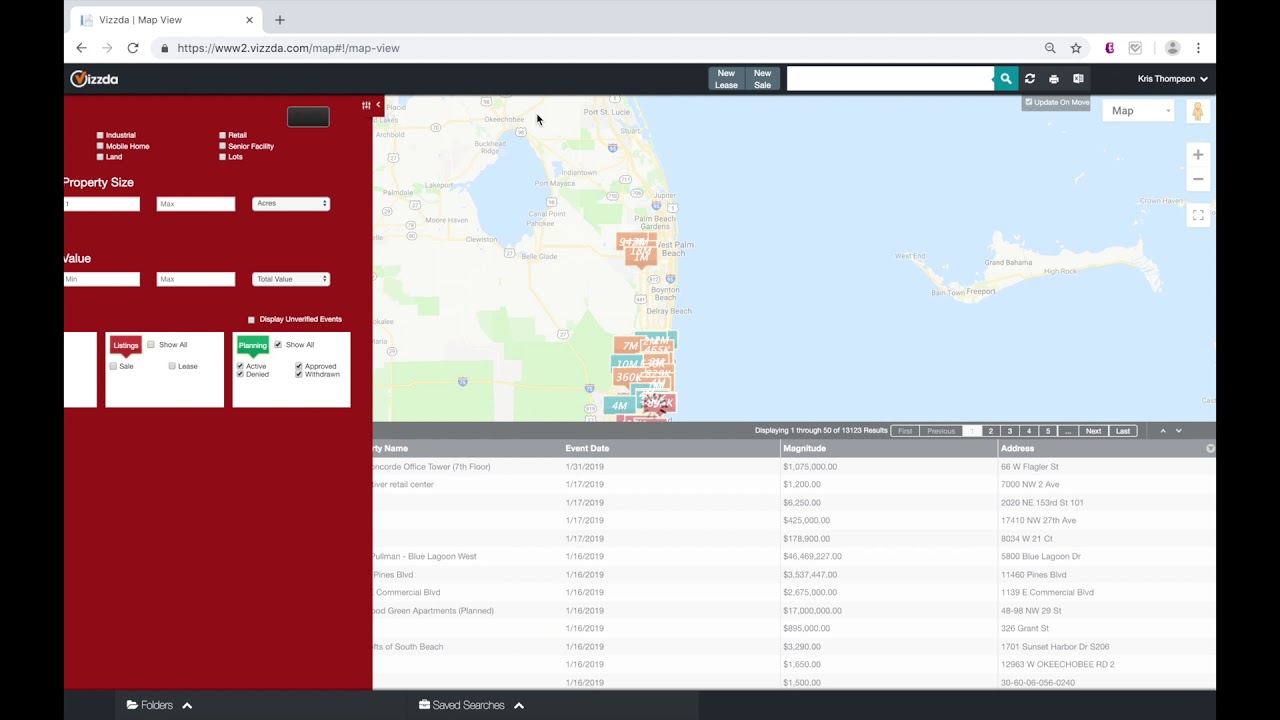Click Property Size Max input field

click(x=196, y=204)
